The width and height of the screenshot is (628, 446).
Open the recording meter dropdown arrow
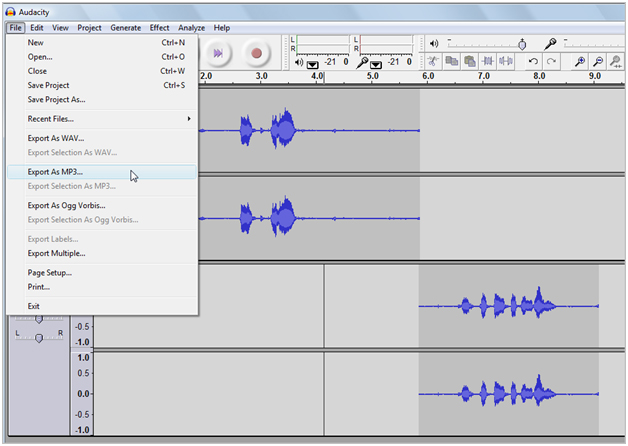[376, 64]
